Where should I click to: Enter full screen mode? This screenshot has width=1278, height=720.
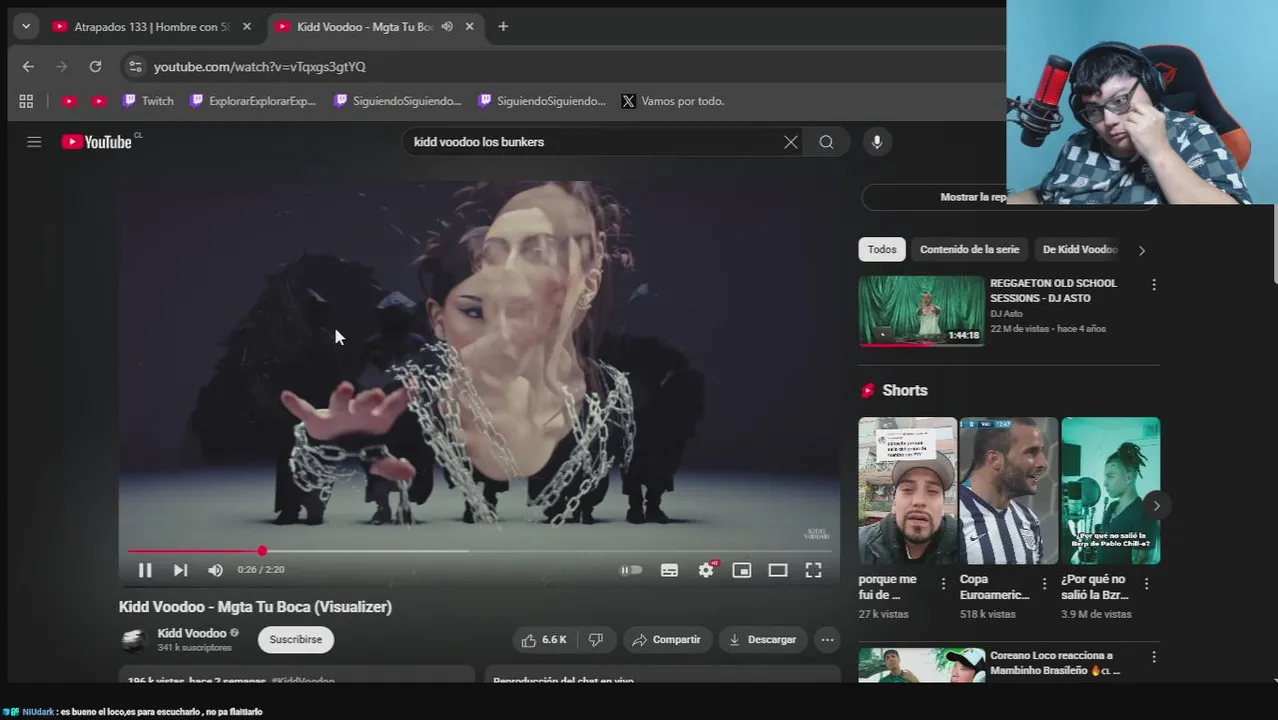point(814,570)
